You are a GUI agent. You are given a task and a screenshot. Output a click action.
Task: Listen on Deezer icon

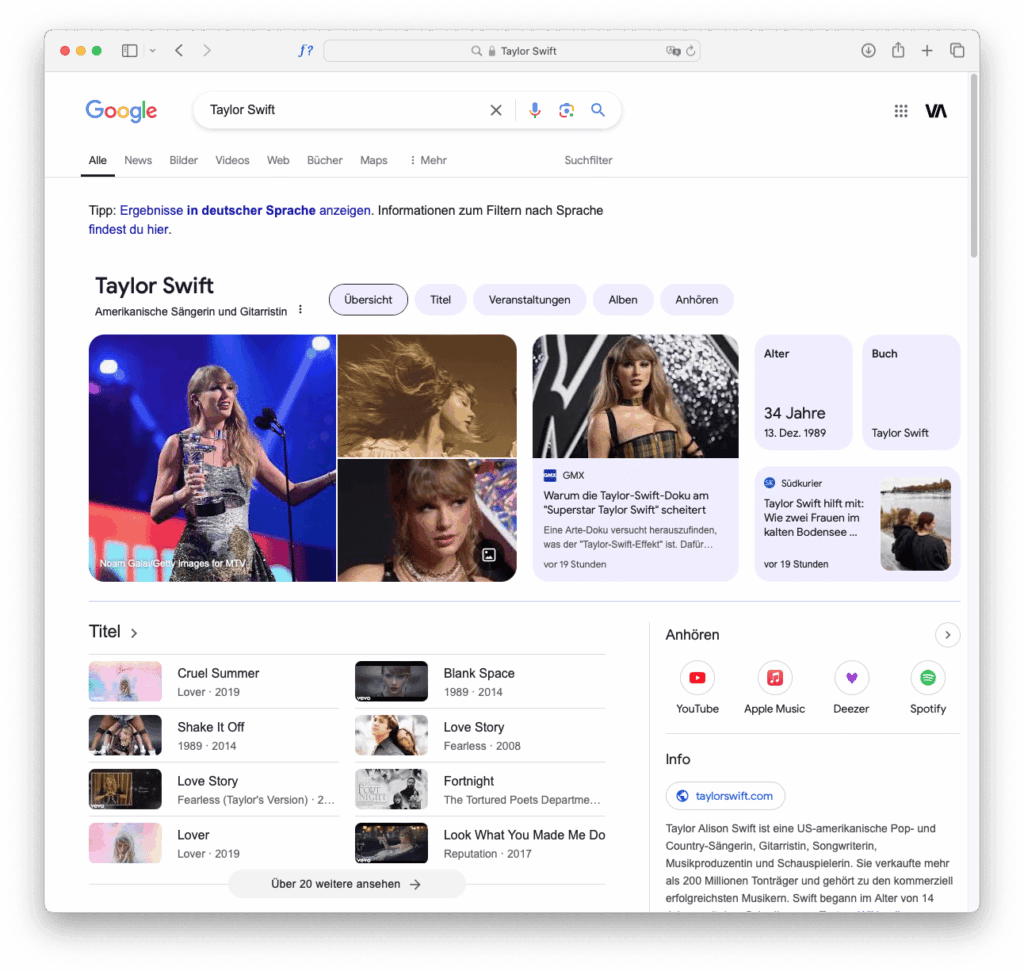(851, 678)
